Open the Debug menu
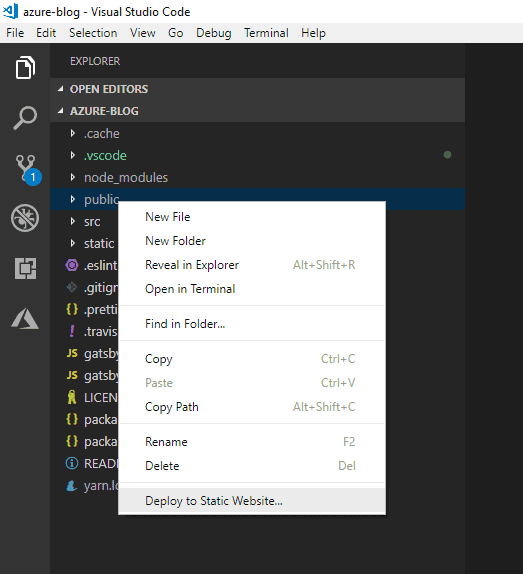 click(x=214, y=33)
